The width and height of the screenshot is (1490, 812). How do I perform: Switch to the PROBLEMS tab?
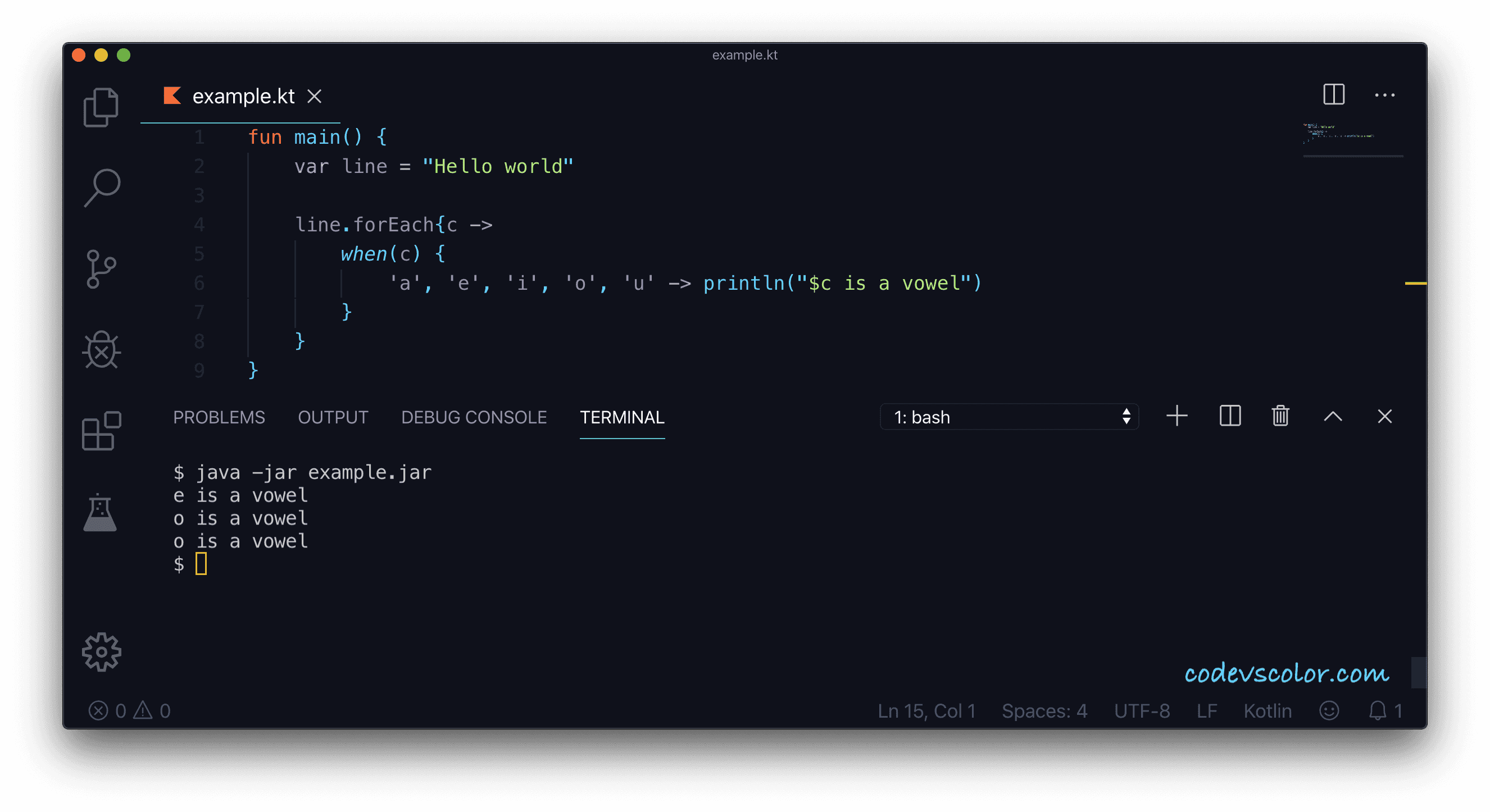(x=219, y=417)
